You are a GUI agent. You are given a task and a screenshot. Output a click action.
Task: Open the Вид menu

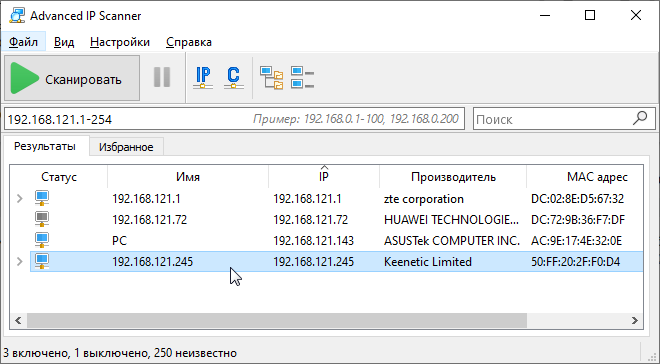point(64,42)
